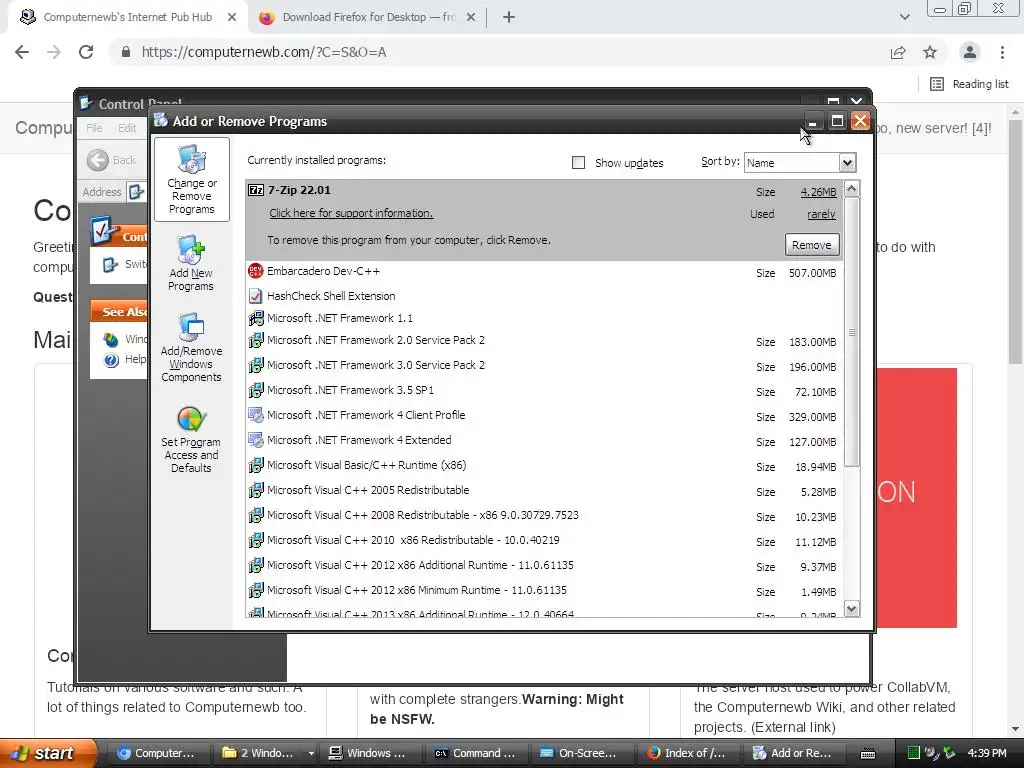The image size is (1024, 768).
Task: Open Set Program Access and Defaults
Action: click(x=191, y=439)
